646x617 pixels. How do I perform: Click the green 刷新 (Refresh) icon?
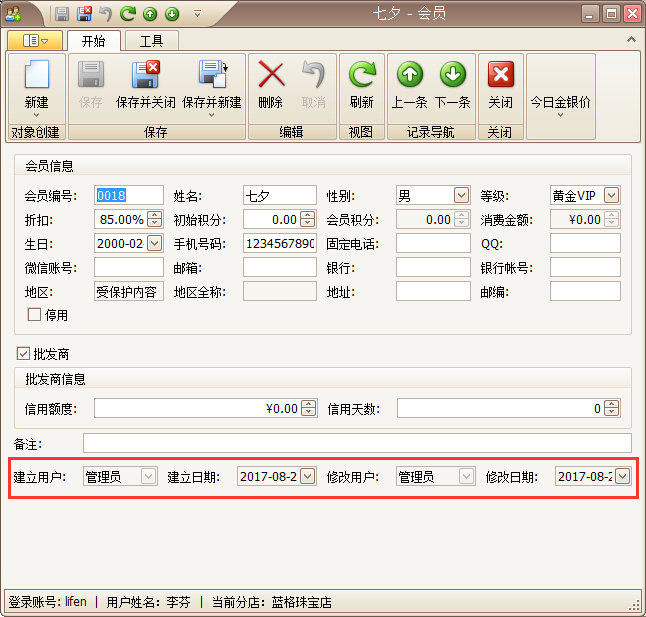click(x=361, y=77)
